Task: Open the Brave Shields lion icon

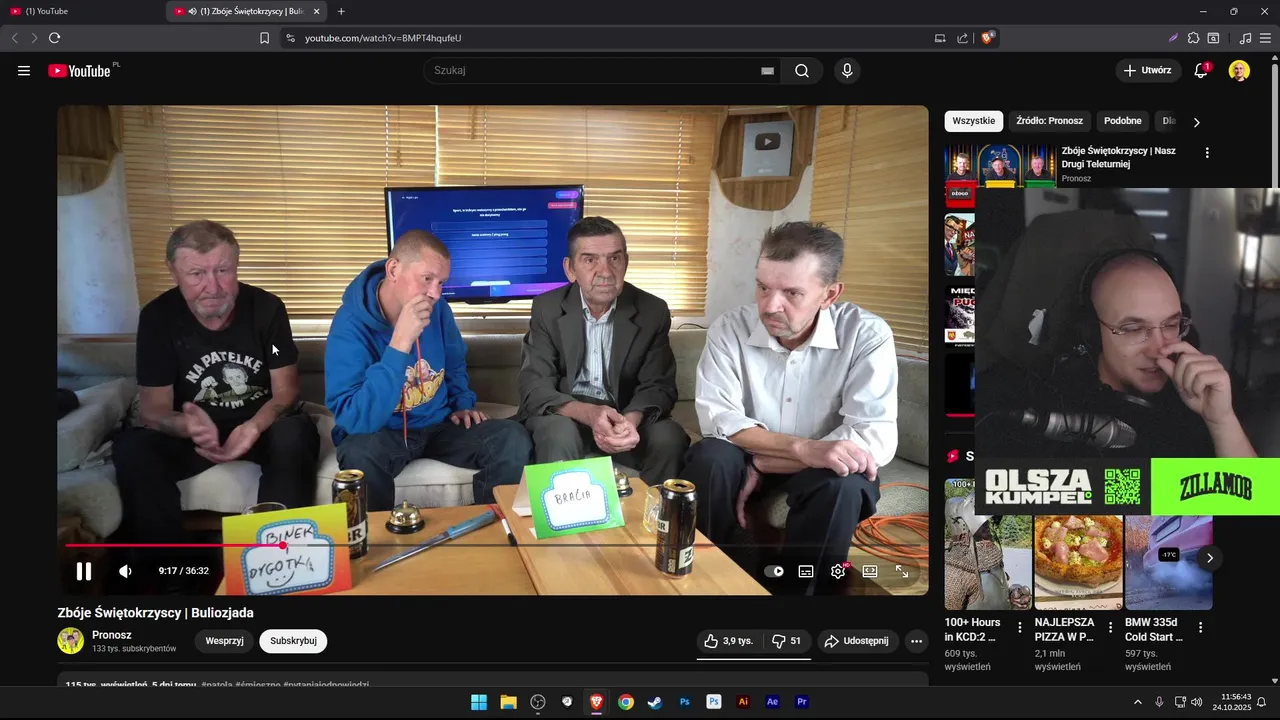Action: (987, 38)
